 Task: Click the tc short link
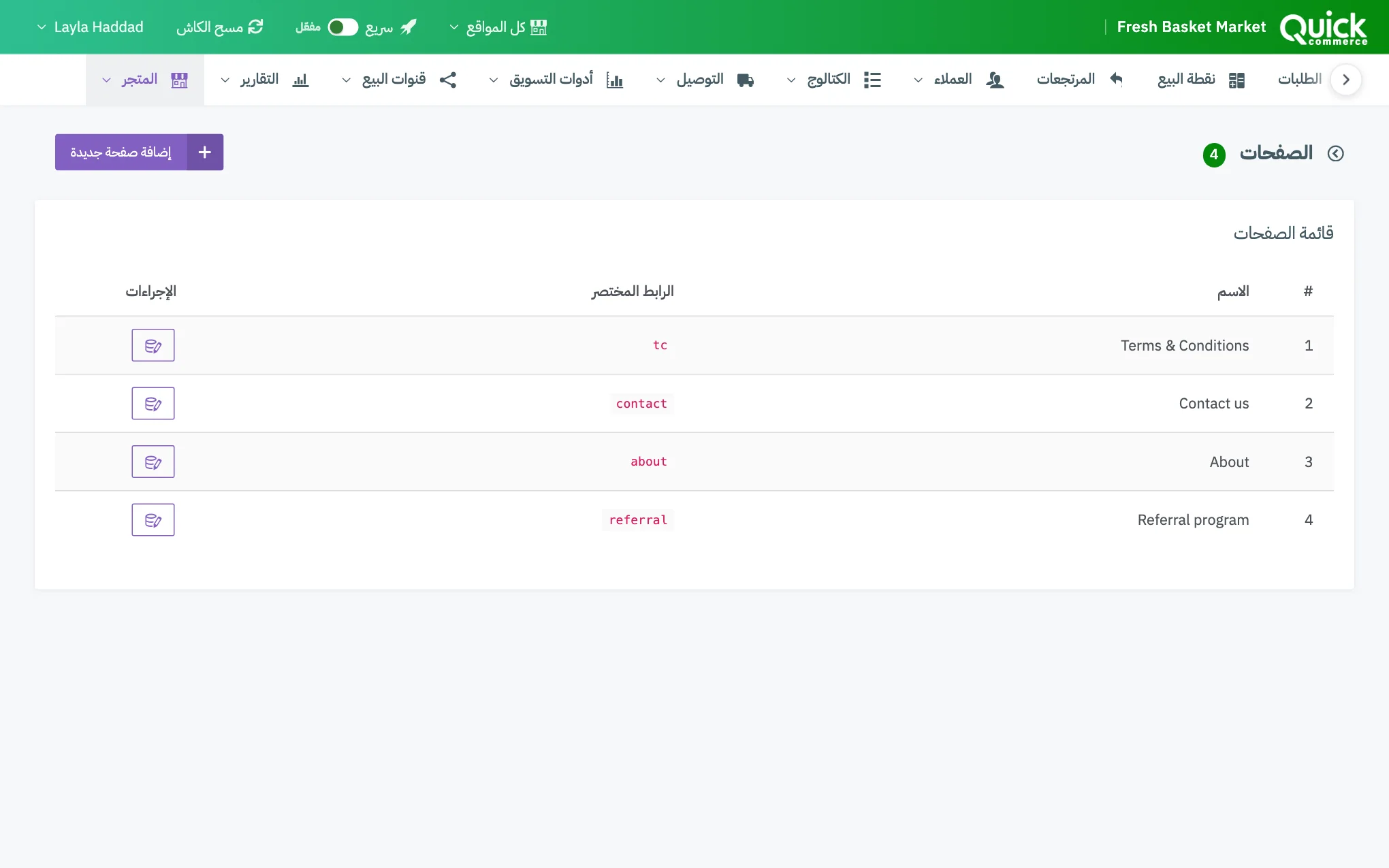[x=660, y=345]
